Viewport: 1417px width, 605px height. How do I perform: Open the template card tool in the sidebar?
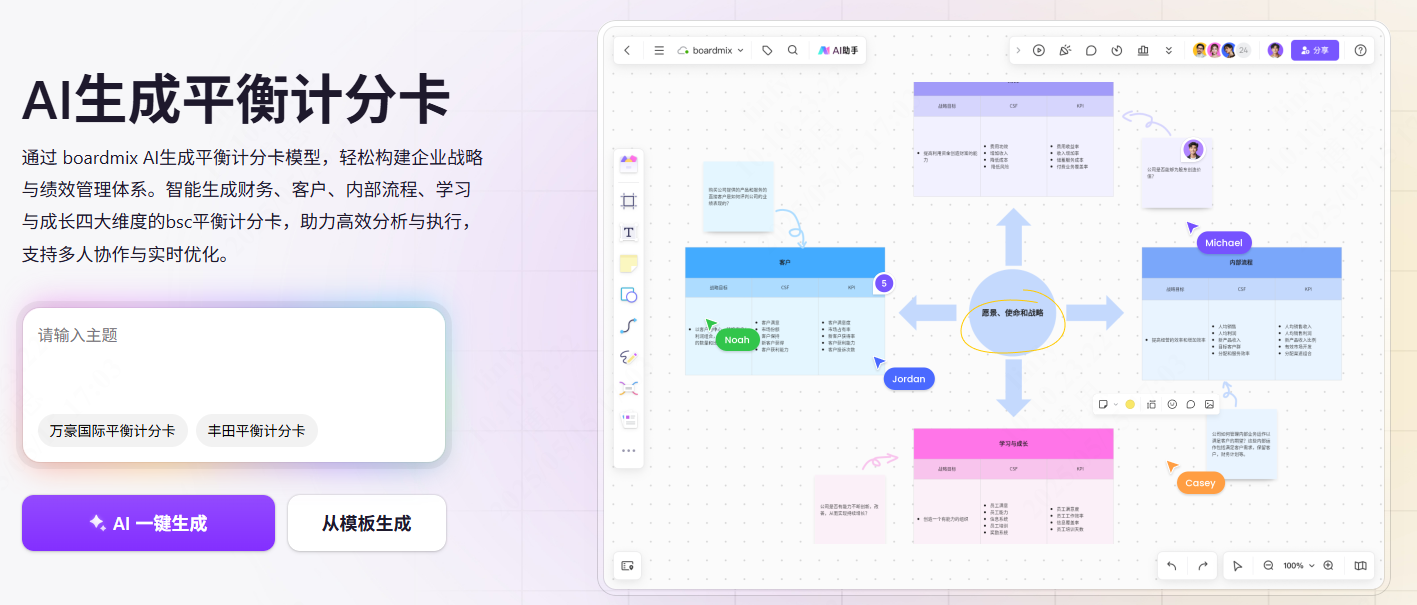coord(629,420)
